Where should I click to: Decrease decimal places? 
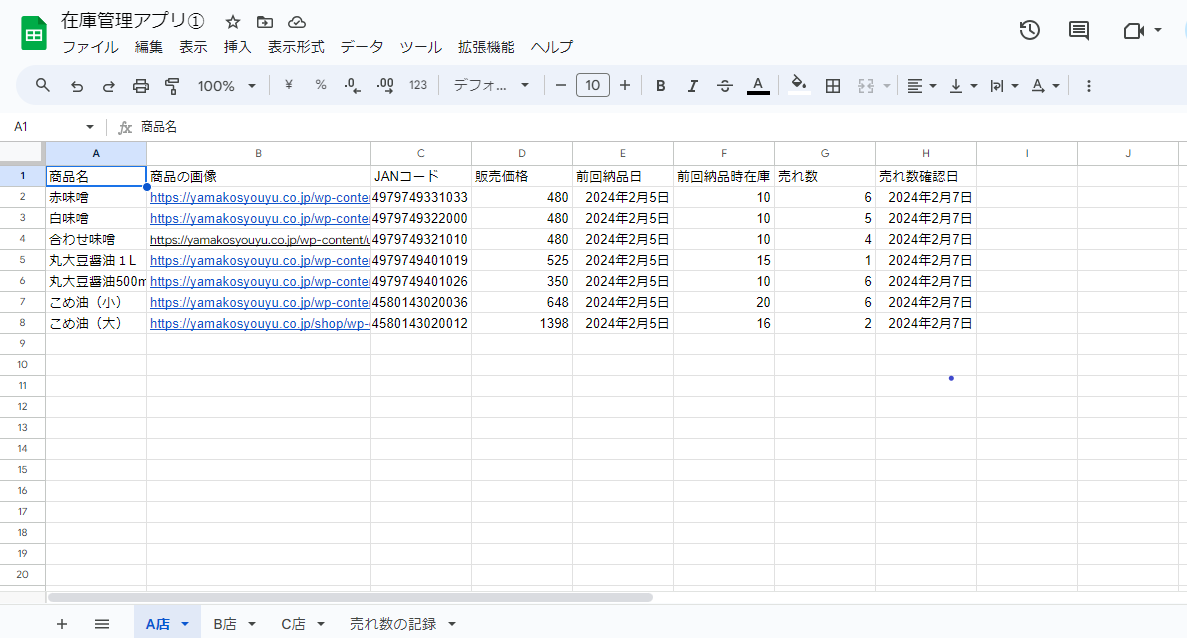click(x=352, y=86)
